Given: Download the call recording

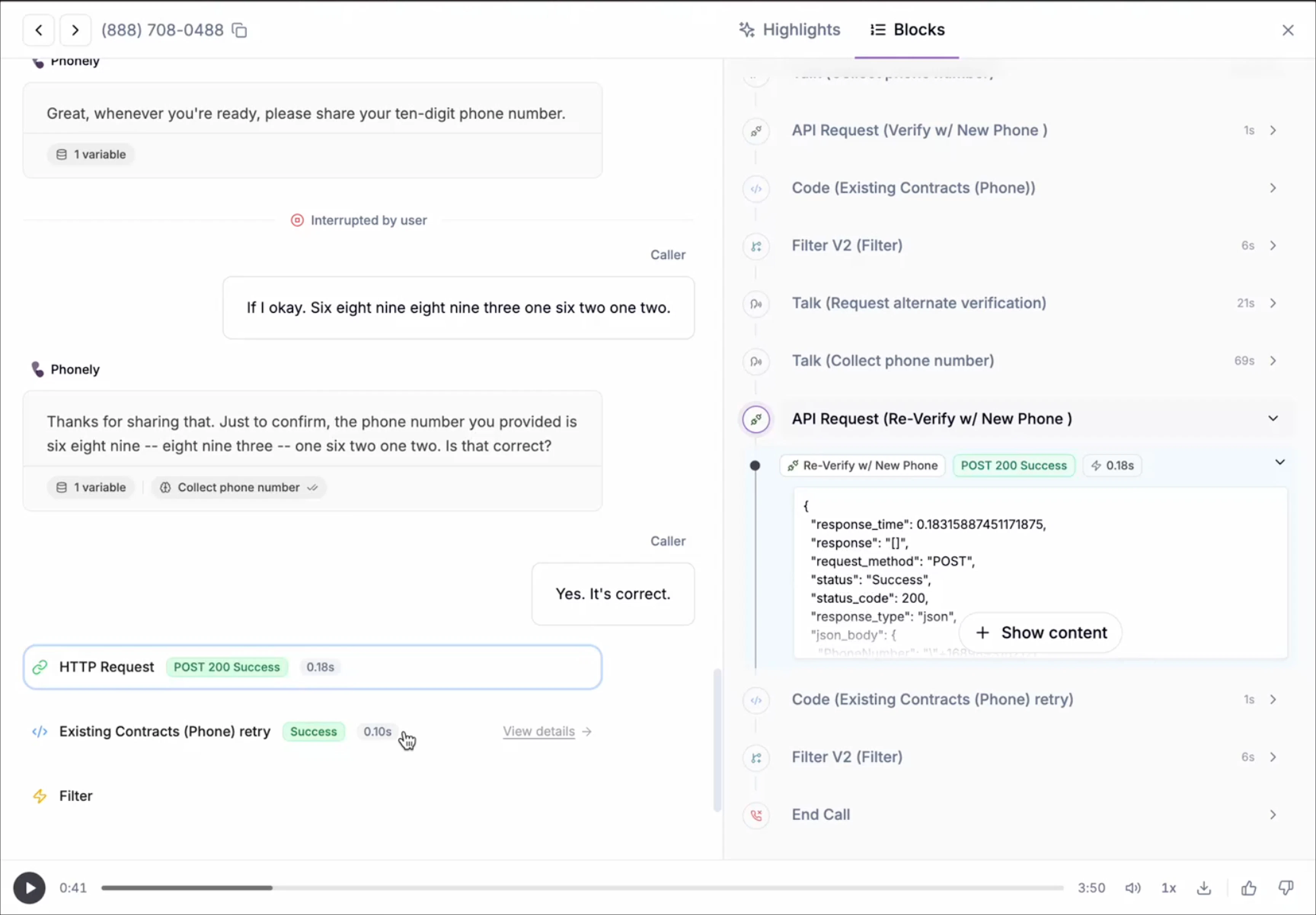Looking at the screenshot, I should [1204, 888].
